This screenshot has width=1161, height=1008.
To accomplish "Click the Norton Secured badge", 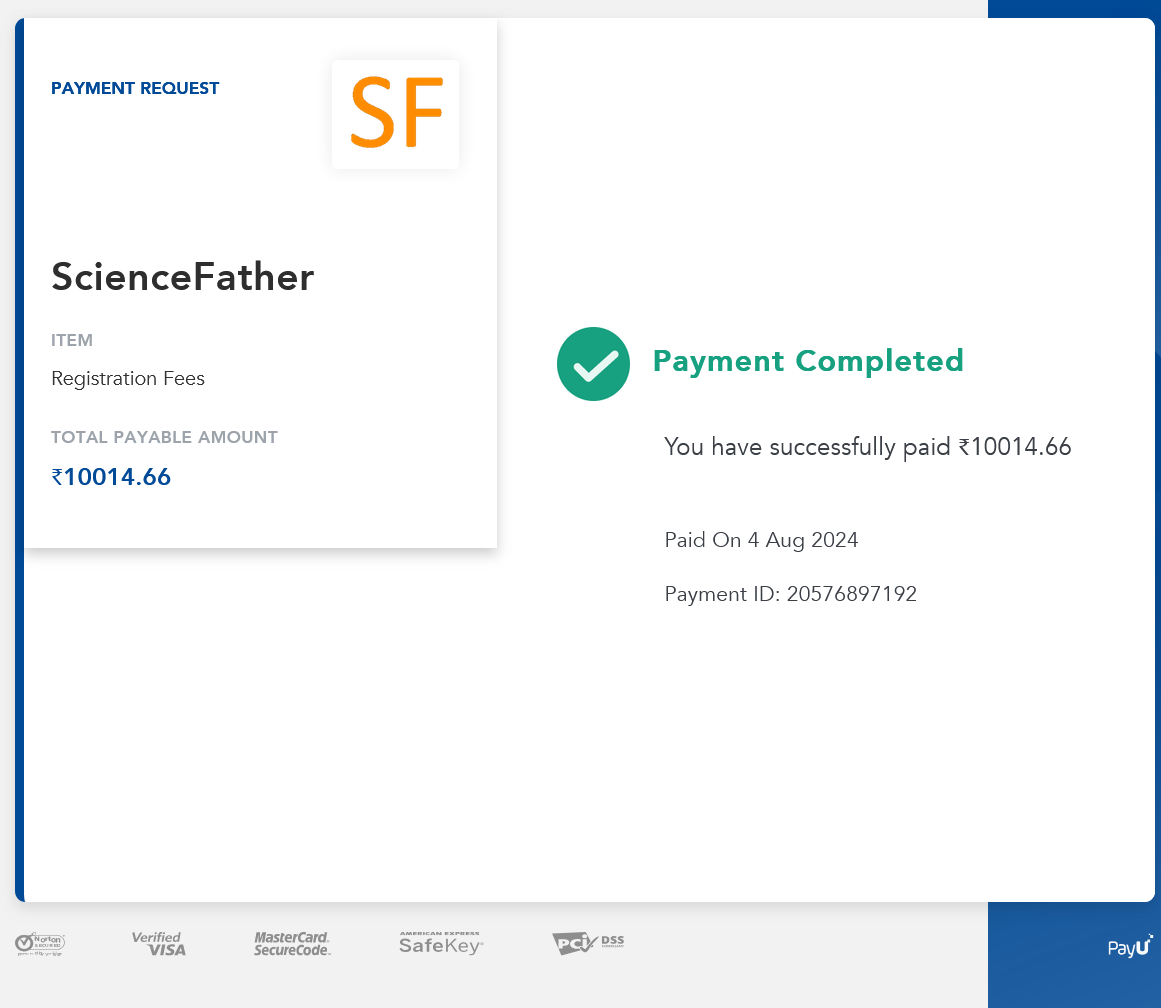I will click(40, 943).
